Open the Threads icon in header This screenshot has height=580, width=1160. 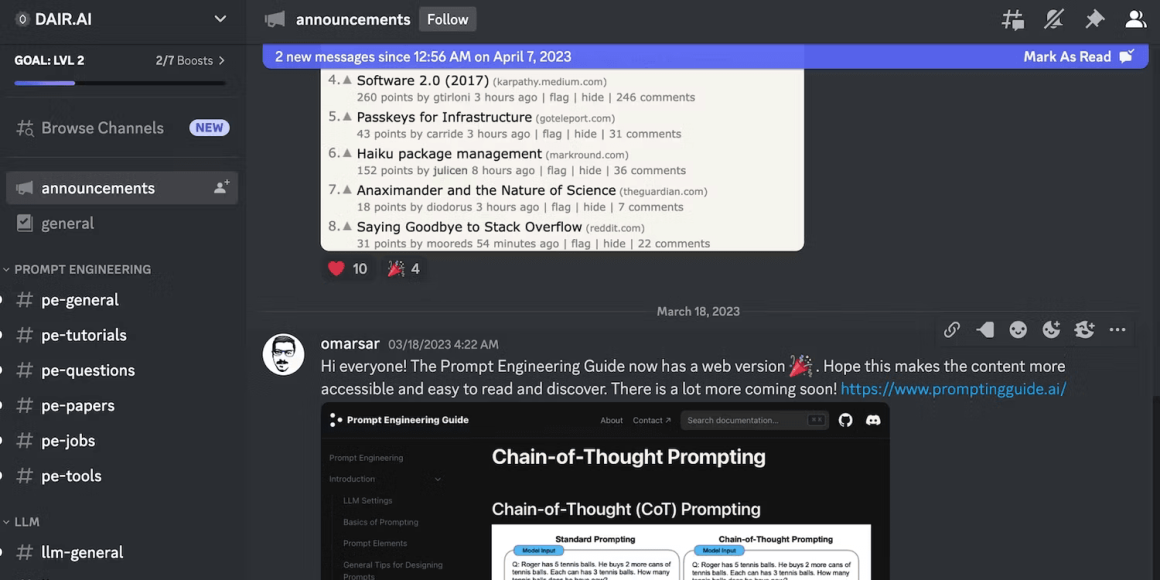click(1013, 20)
